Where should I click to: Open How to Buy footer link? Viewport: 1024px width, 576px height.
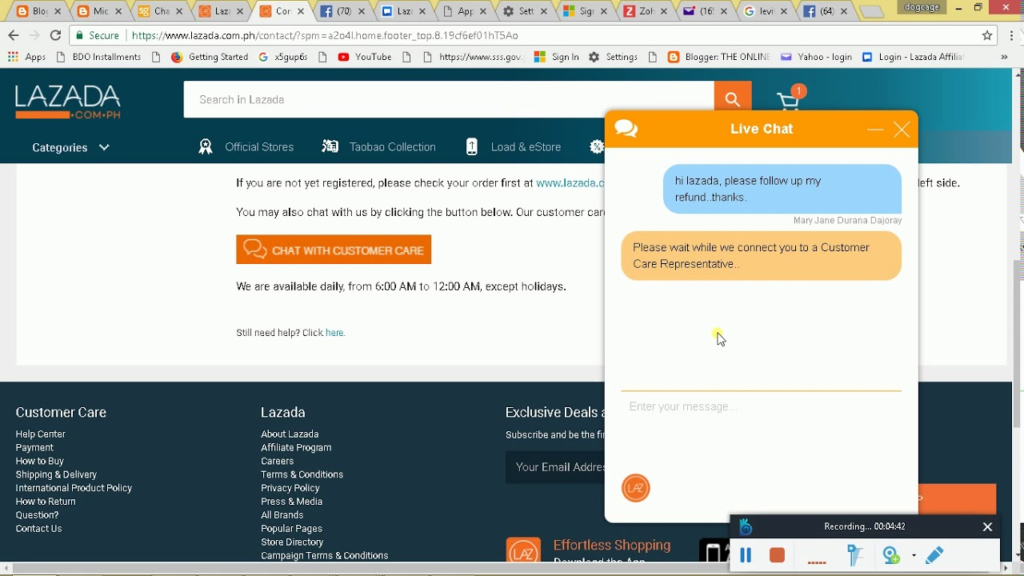pos(40,461)
